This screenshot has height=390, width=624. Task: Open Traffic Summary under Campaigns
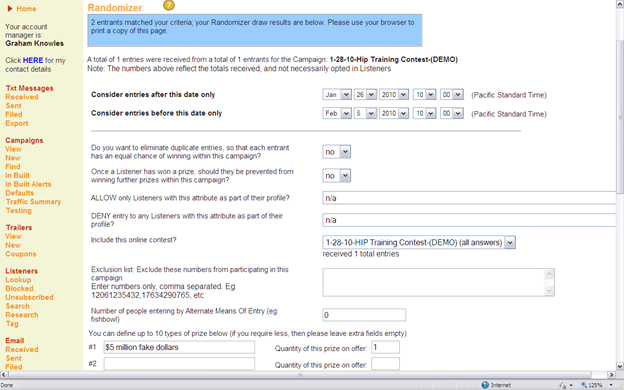tap(33, 202)
